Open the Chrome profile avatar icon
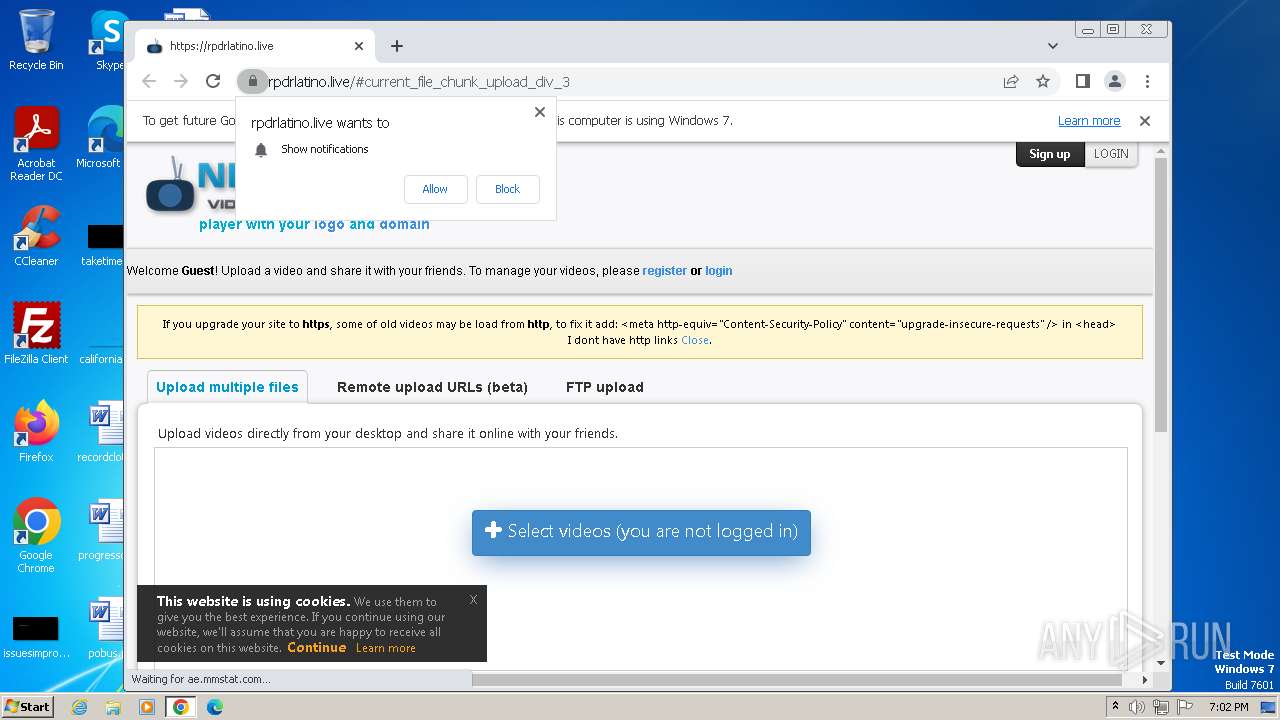1280x720 pixels. [x=1114, y=81]
